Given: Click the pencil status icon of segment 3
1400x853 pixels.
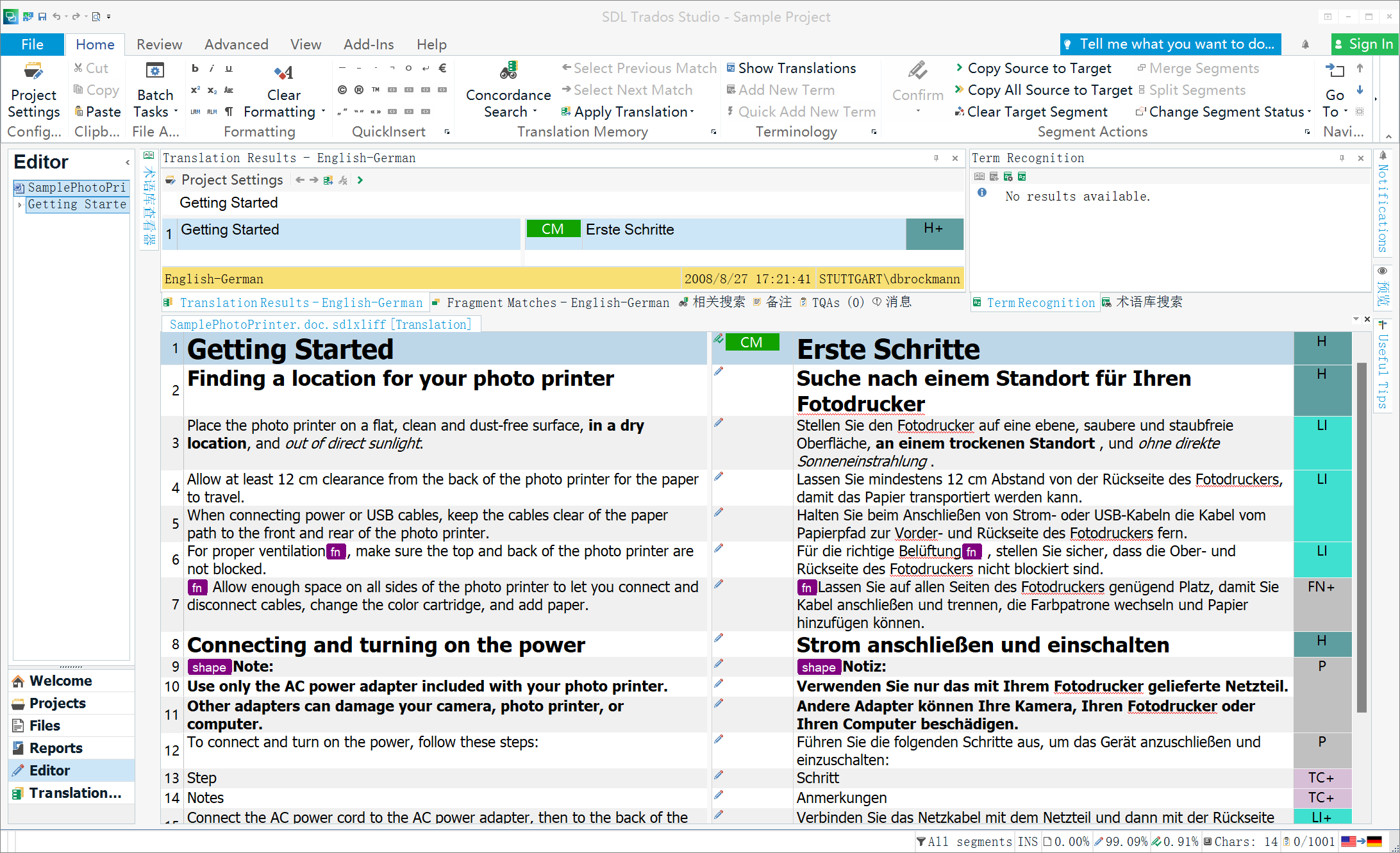Looking at the screenshot, I should click(719, 423).
